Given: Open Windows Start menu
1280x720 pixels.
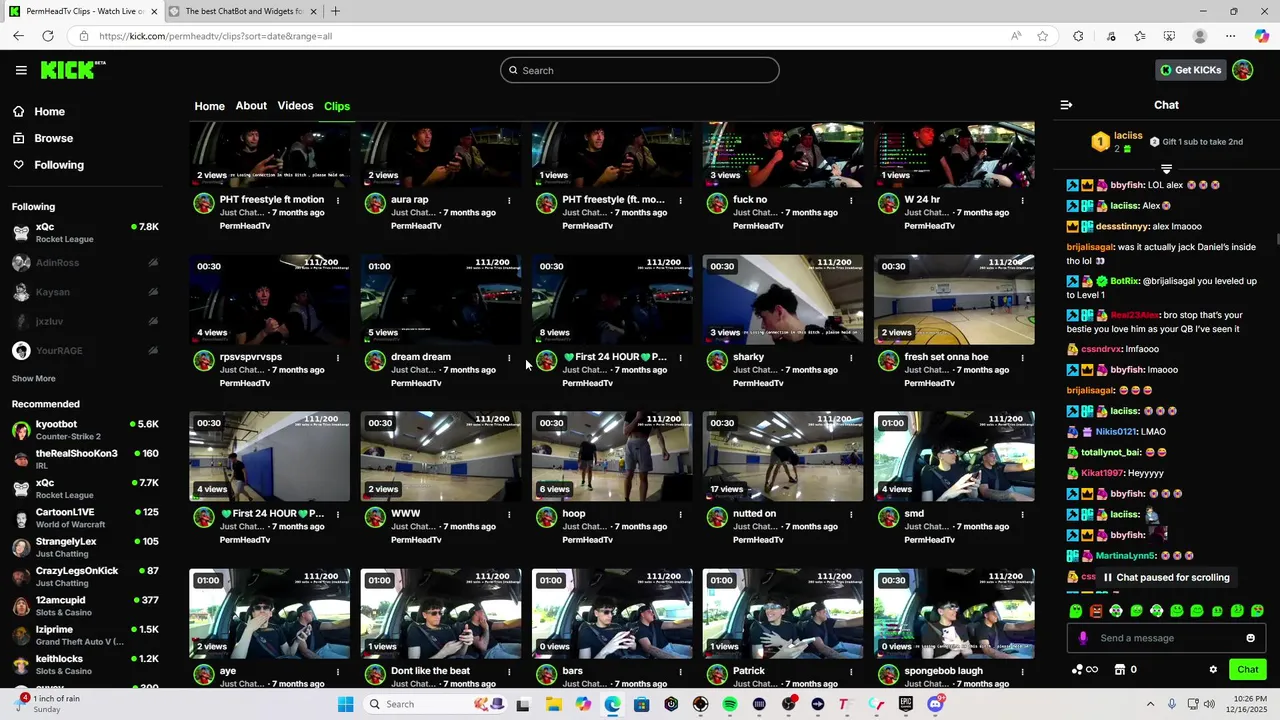Looking at the screenshot, I should pyautogui.click(x=345, y=704).
